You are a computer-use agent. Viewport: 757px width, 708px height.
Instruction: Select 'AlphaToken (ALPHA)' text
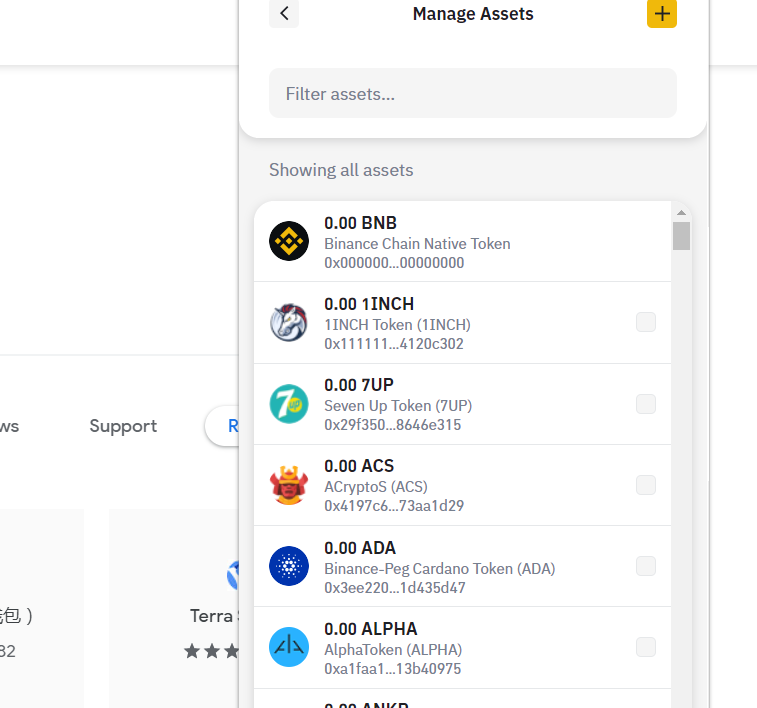(393, 650)
